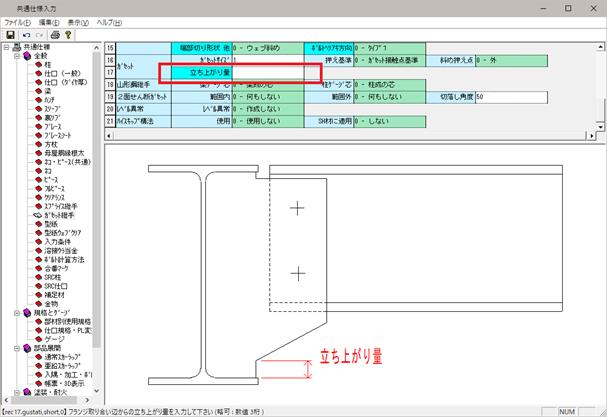The height and width of the screenshot is (417, 607).
Task: Select the 通常スカーラップ tree item
Action: 63,357
